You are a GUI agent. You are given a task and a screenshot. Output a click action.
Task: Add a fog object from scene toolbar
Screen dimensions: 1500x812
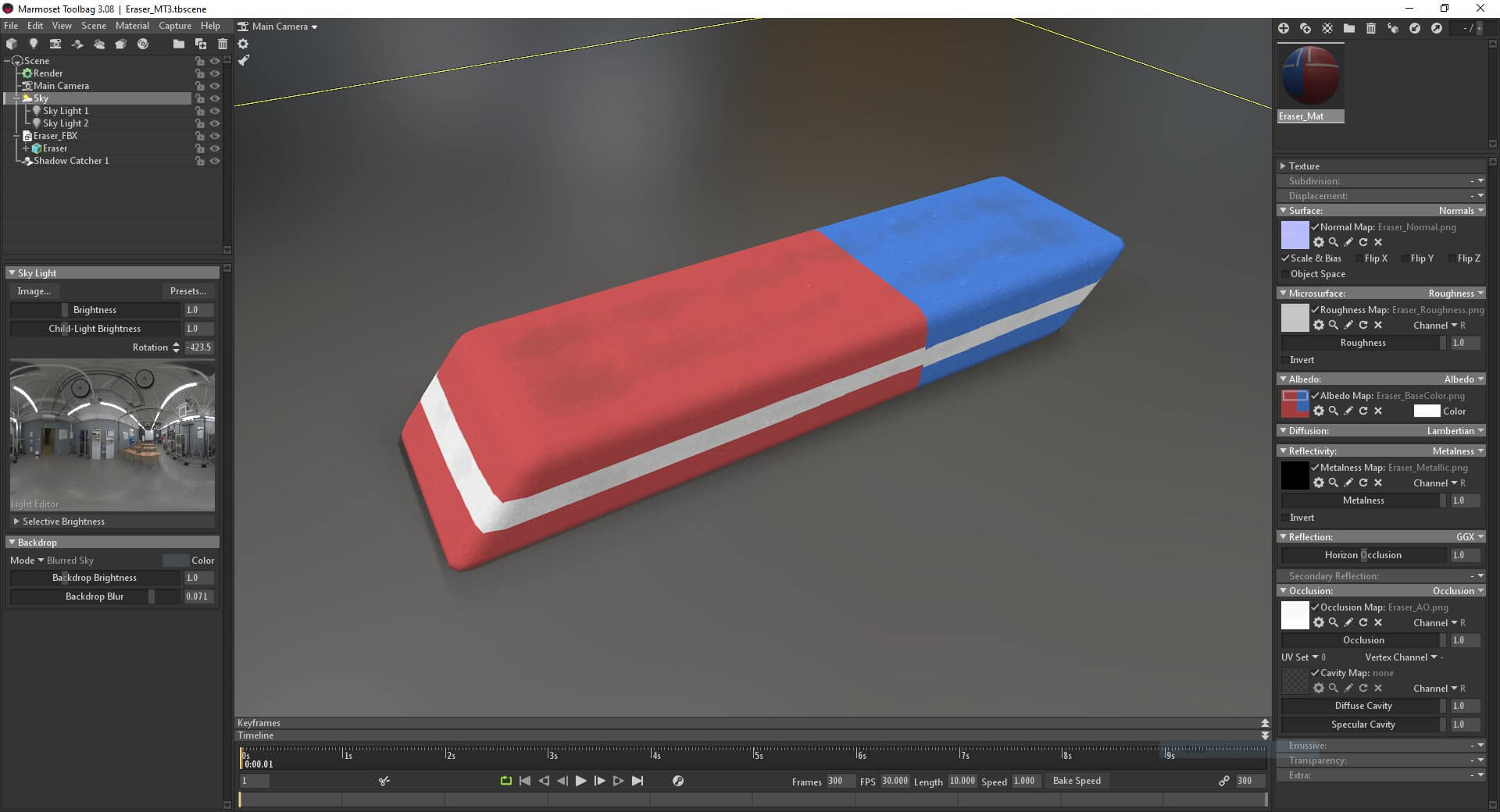coord(99,44)
